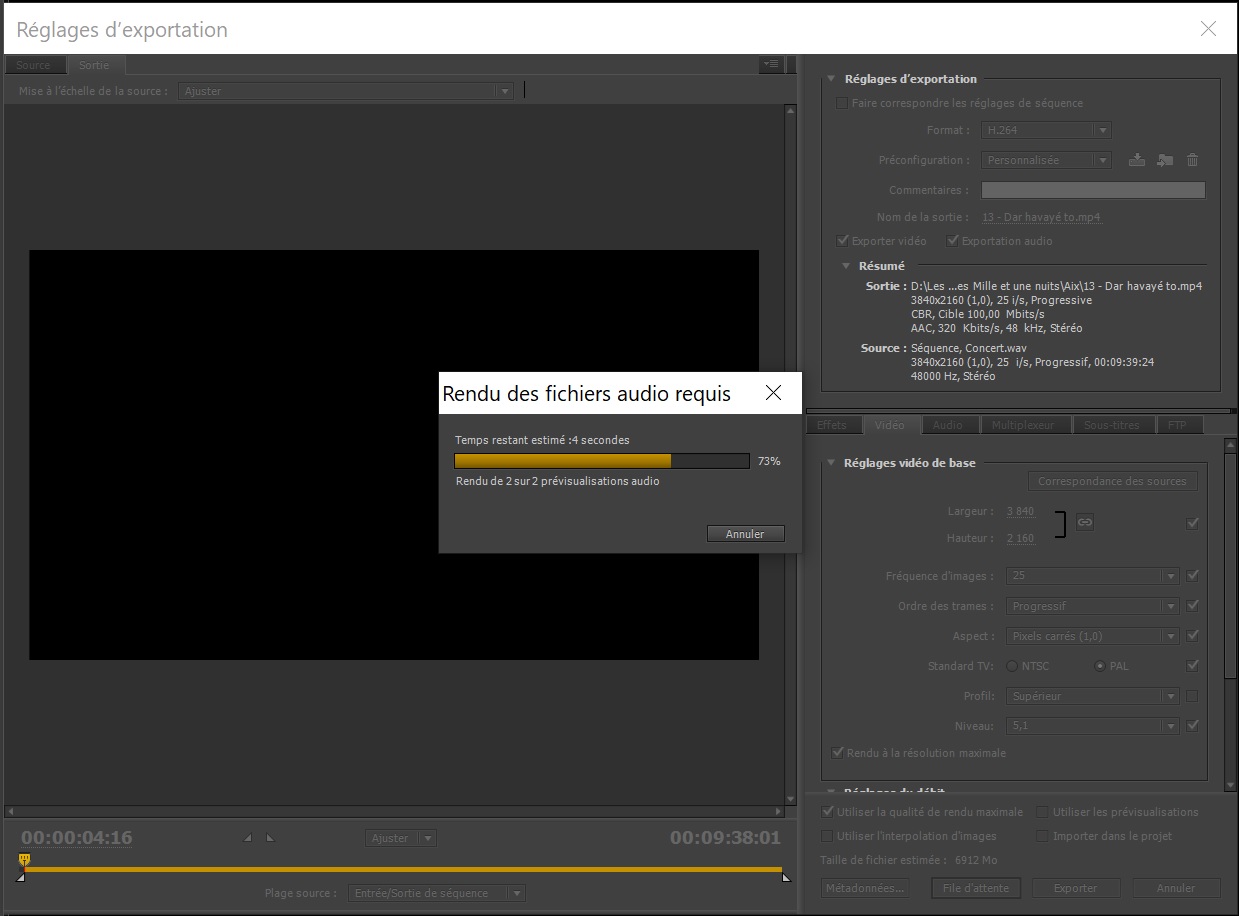This screenshot has height=916, width=1239.
Task: Open the Ordre des trames dropdown
Action: point(1093,606)
